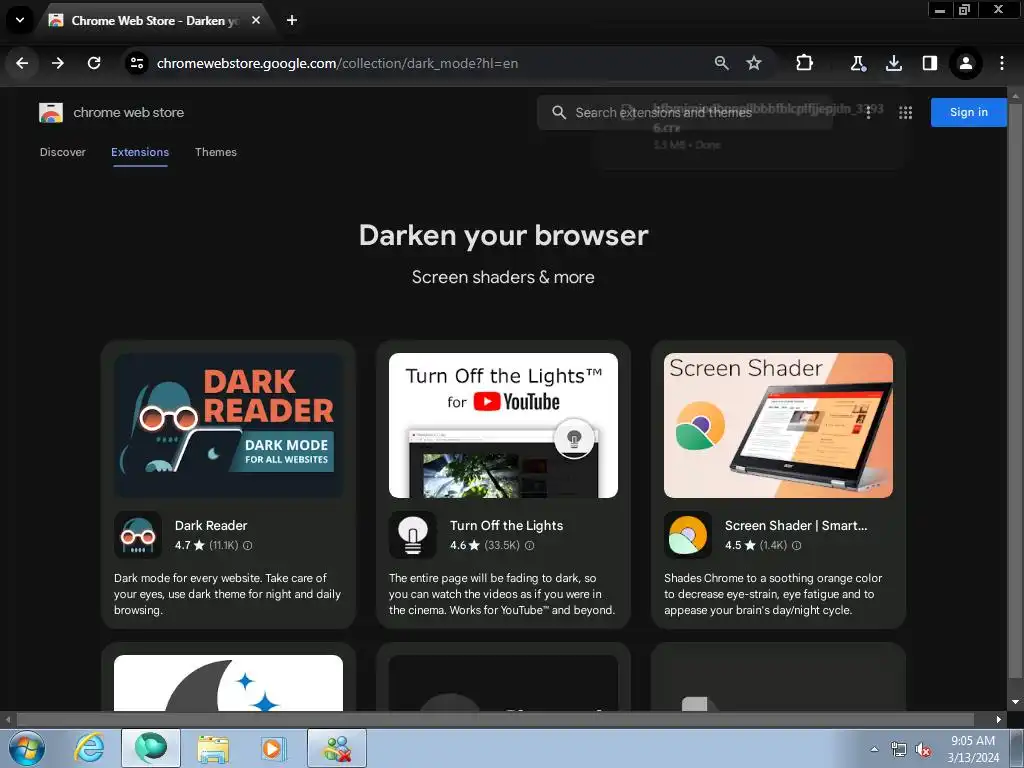
Task: Open the Windows Start button
Action: point(27,748)
